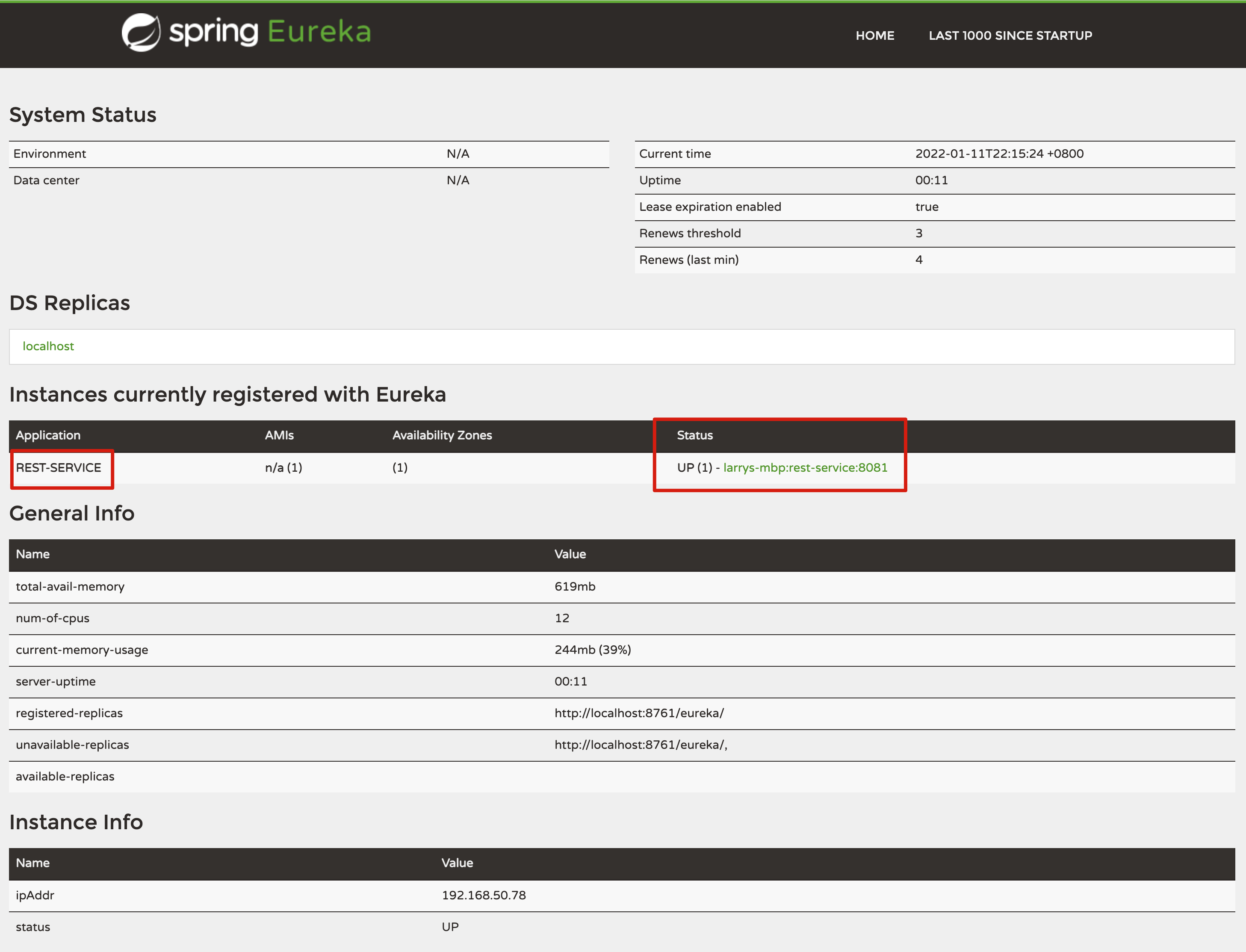Click the Application column header
The width and height of the screenshot is (1246, 952).
coord(48,435)
